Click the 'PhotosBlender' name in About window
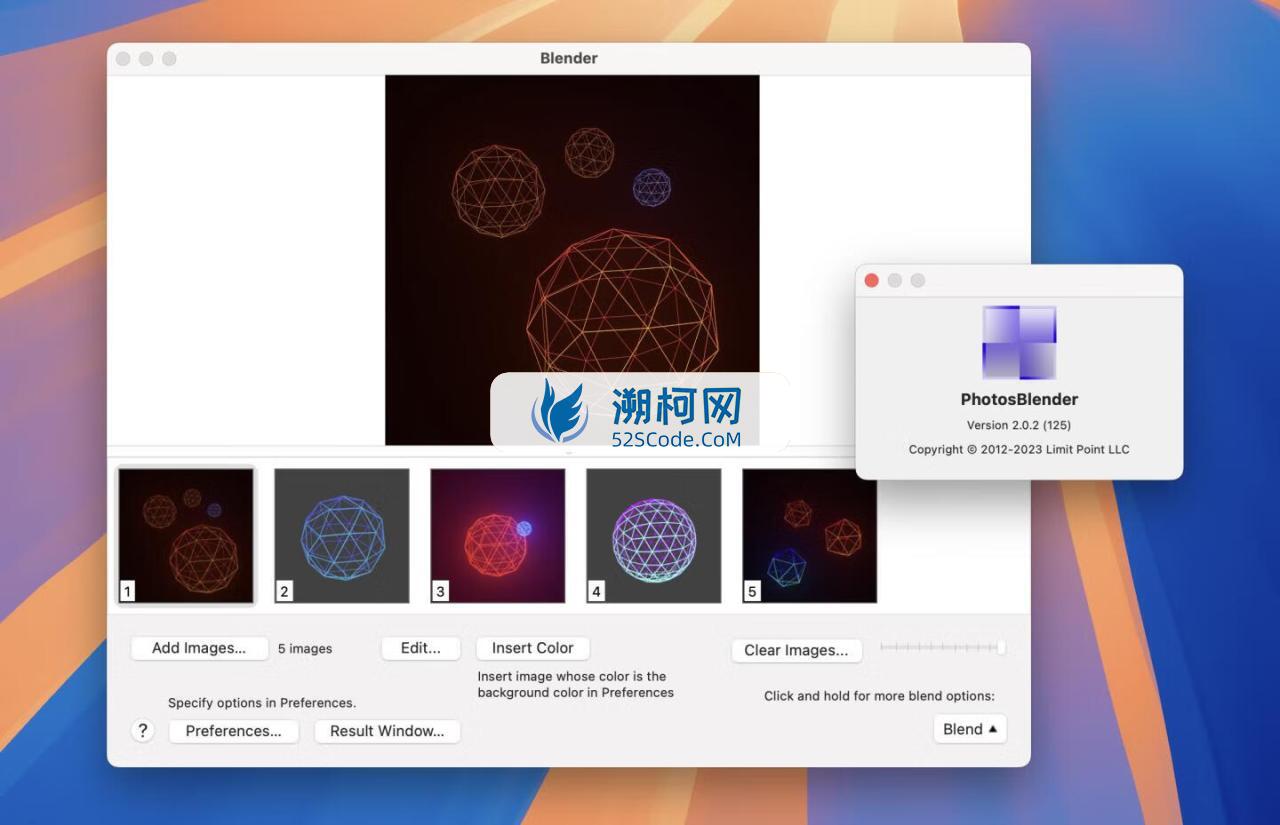This screenshot has width=1280, height=825. pos(1019,399)
